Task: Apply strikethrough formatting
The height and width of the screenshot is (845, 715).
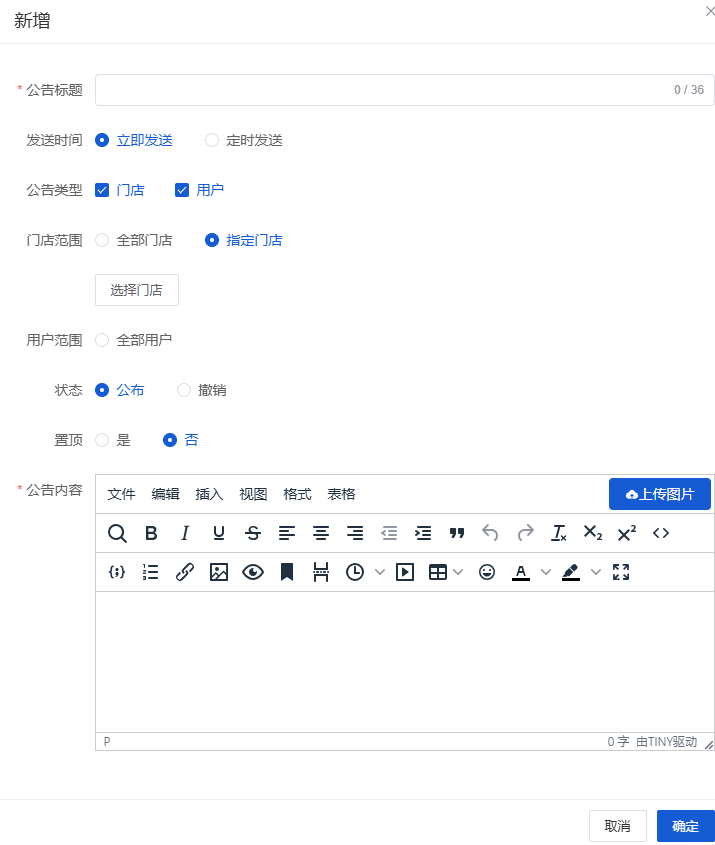Action: 253,533
